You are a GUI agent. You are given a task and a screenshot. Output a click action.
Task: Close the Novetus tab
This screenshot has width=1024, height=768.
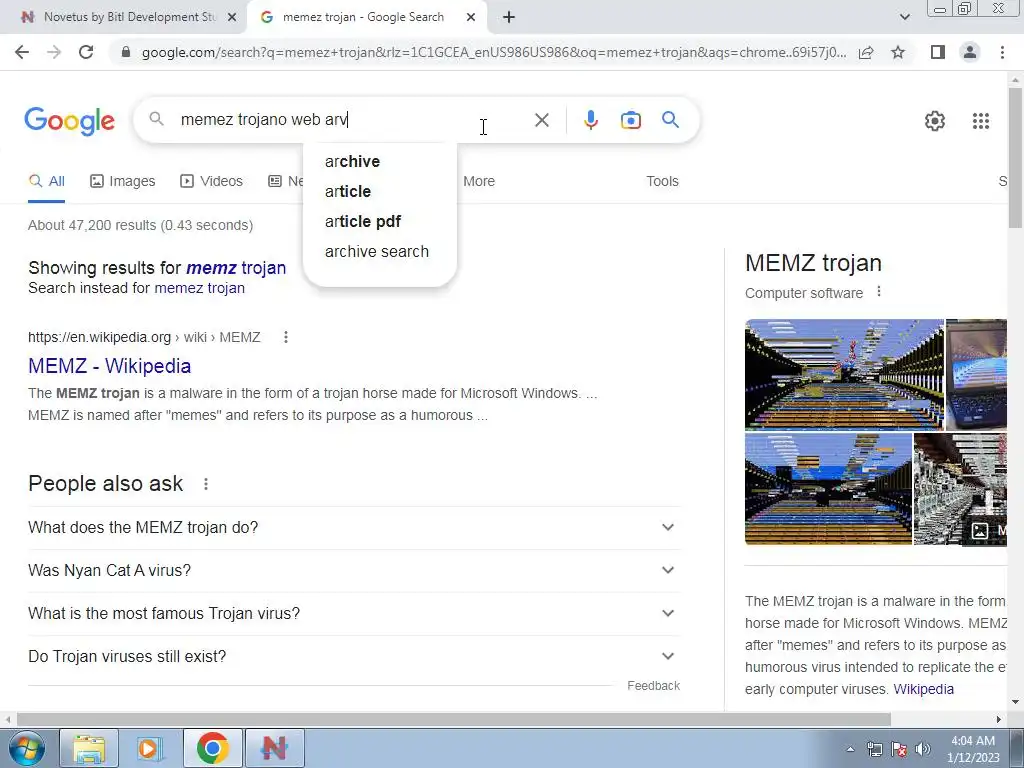point(232,18)
